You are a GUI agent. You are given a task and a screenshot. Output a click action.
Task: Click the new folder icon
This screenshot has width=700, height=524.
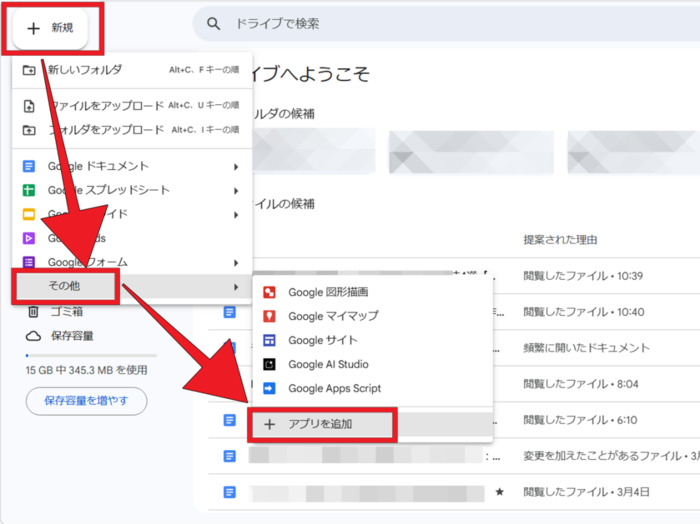point(29,70)
